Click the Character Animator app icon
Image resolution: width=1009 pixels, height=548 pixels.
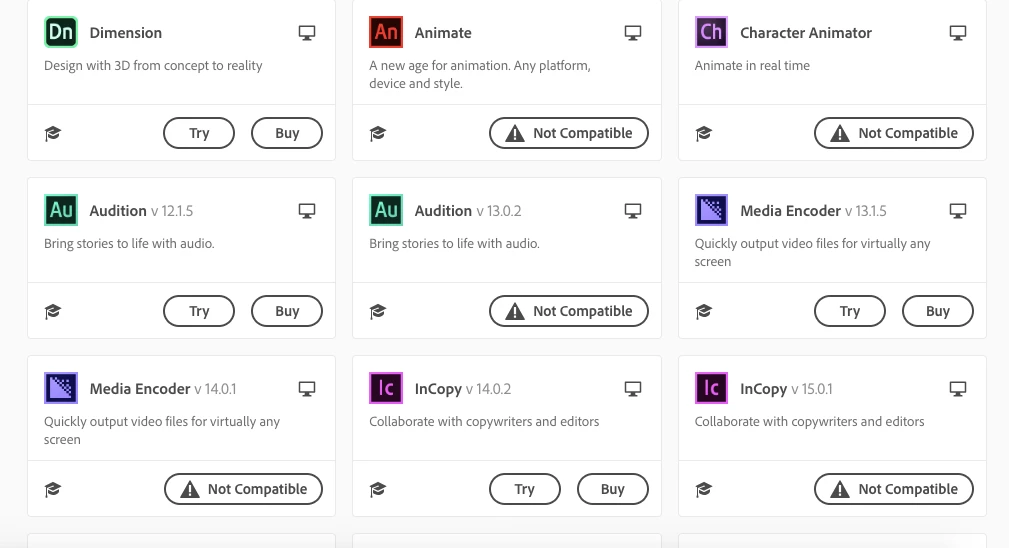[x=711, y=32]
